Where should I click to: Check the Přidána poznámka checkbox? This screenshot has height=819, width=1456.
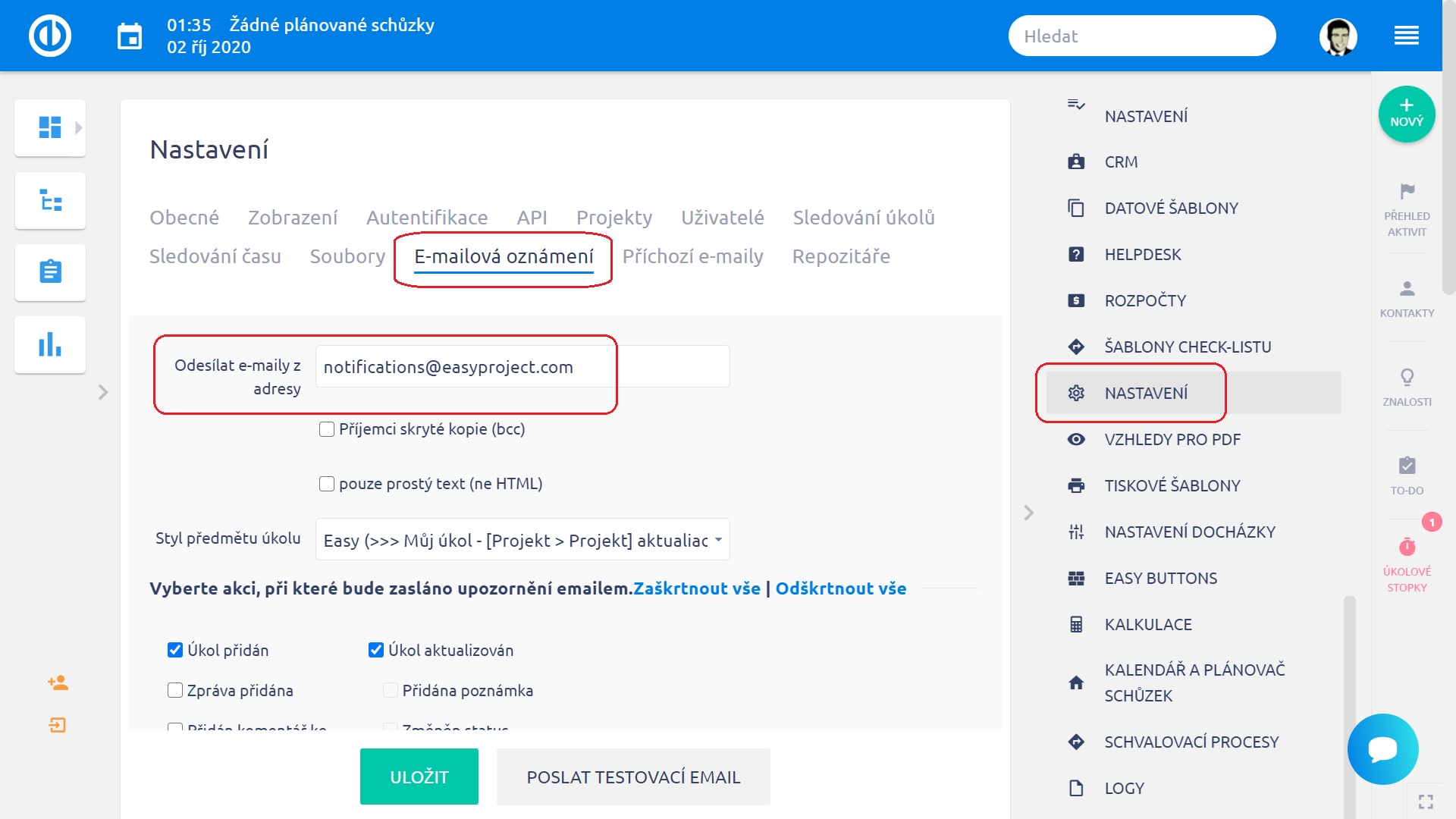391,690
